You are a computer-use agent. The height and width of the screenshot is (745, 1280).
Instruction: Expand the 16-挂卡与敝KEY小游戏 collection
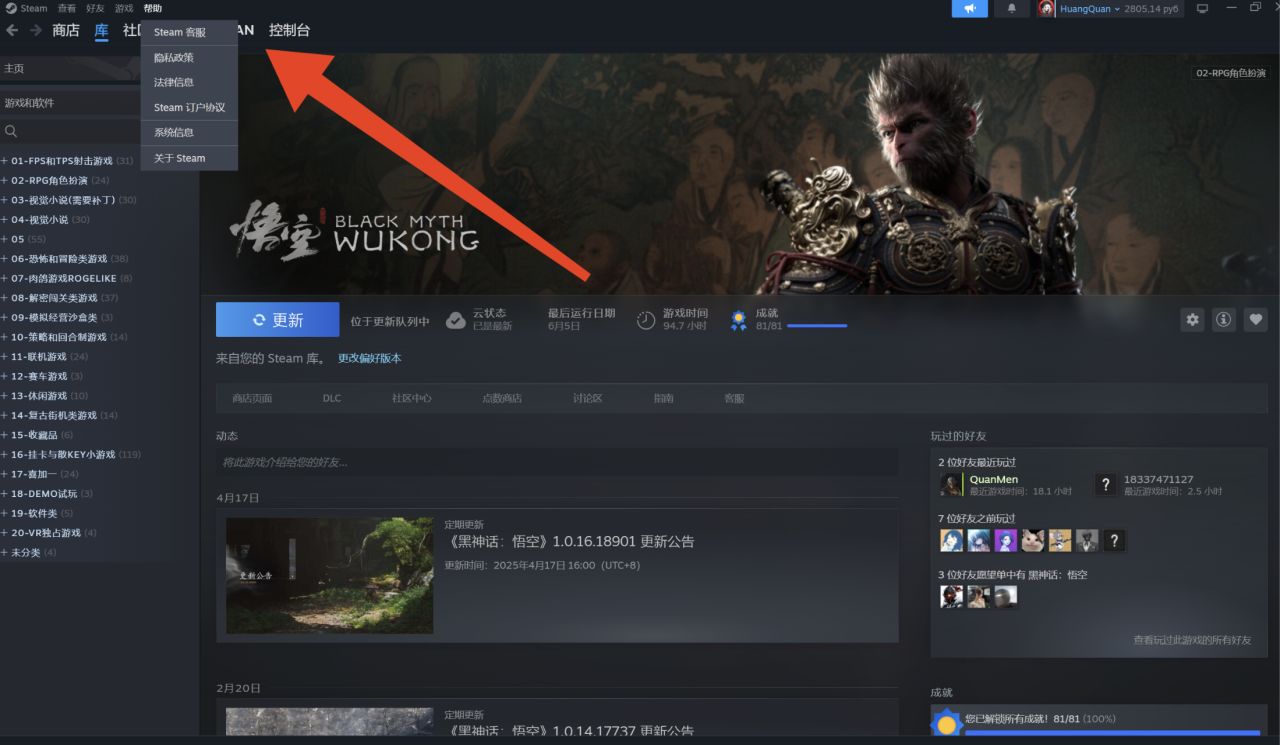tap(4, 455)
